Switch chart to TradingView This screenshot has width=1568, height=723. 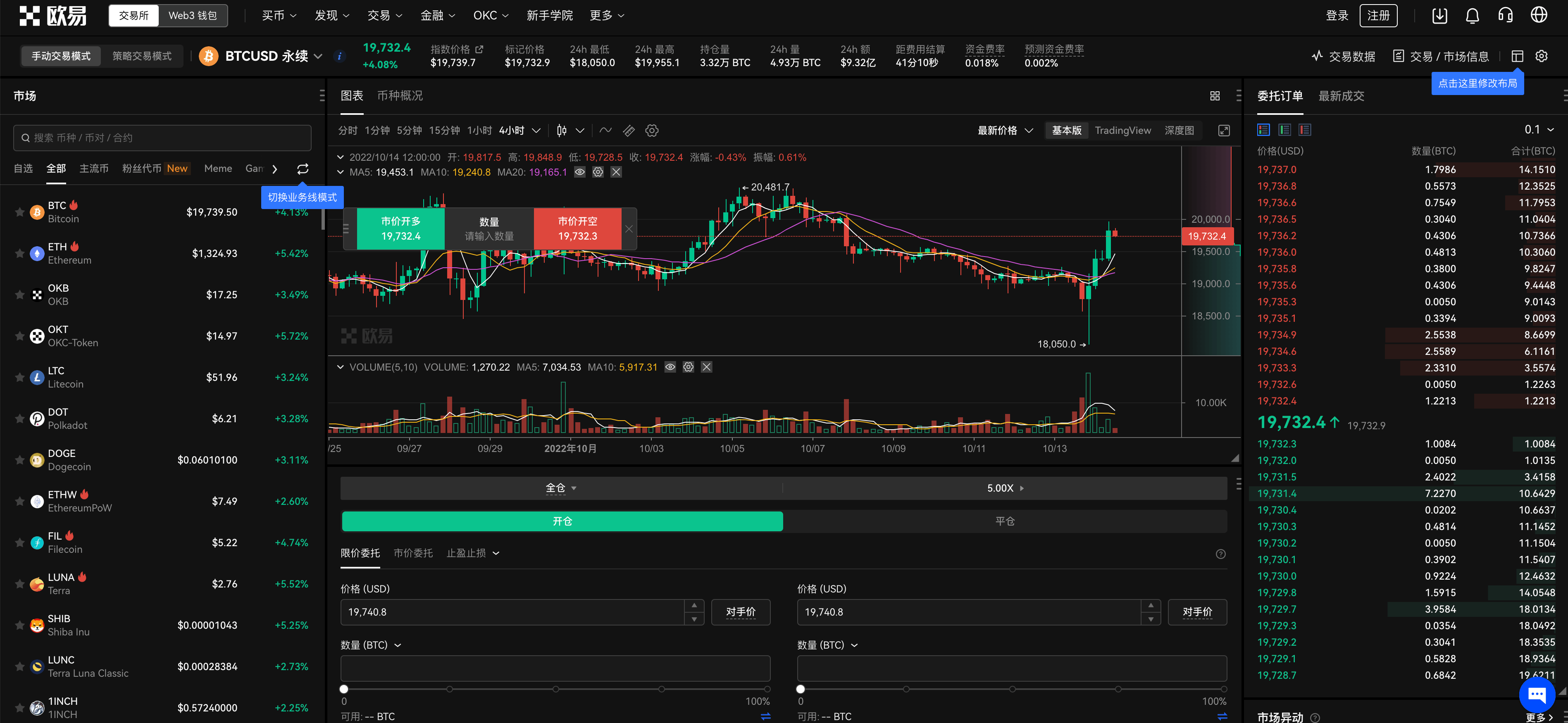[1122, 130]
